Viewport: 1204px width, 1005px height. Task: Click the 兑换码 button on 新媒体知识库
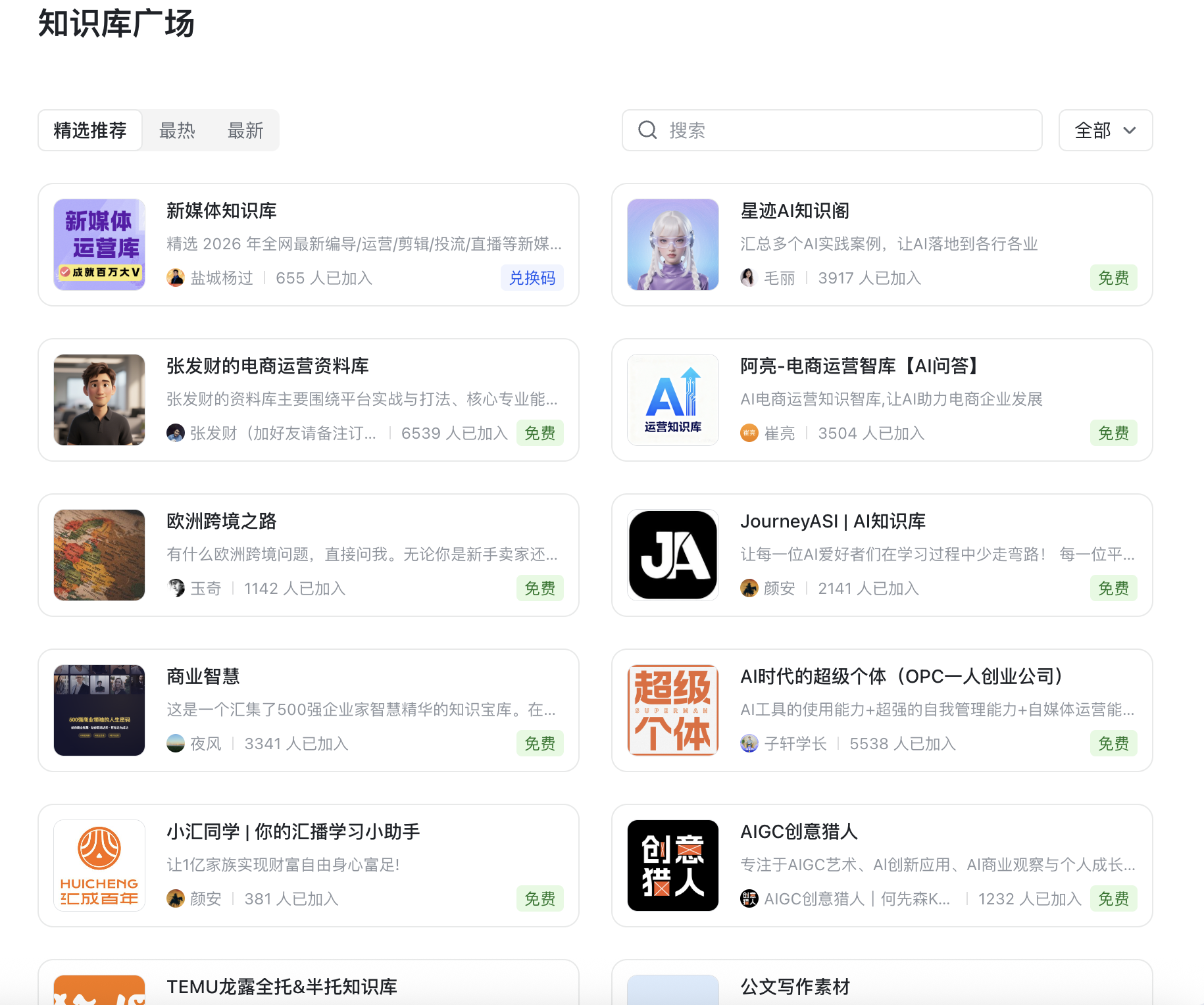click(532, 278)
